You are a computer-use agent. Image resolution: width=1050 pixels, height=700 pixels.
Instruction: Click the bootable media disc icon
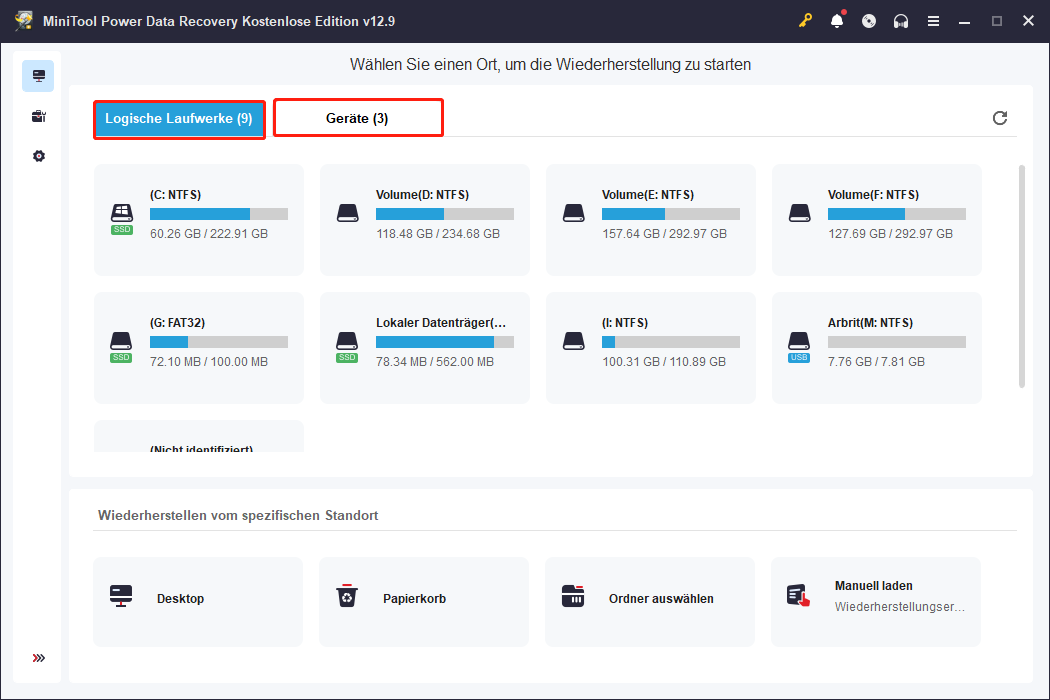click(869, 21)
